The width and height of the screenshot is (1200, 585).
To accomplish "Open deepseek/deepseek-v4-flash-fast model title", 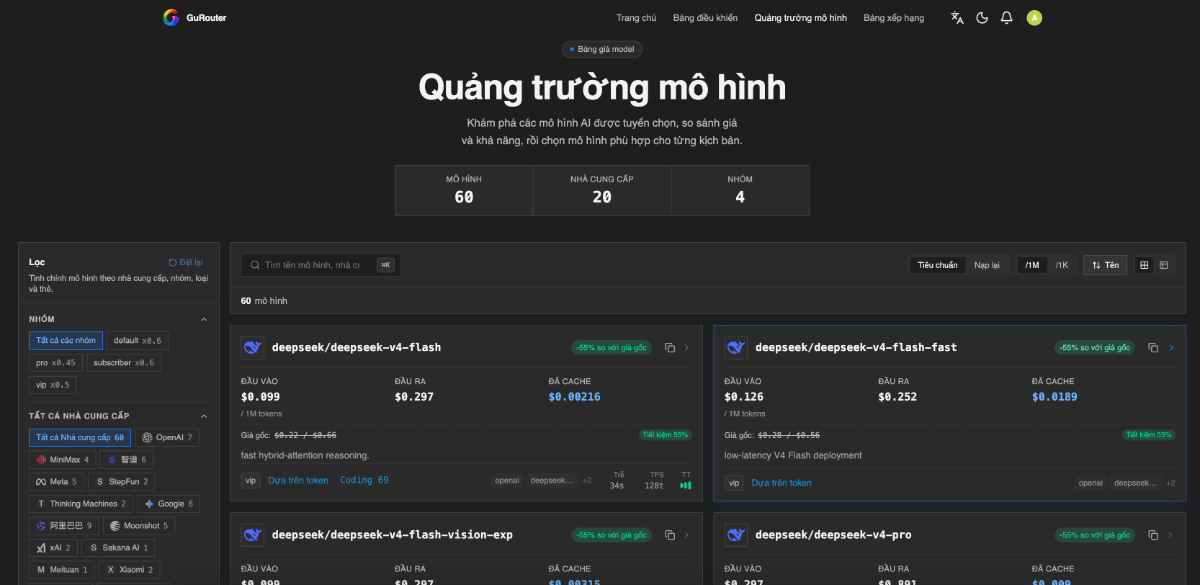I will click(x=856, y=348).
